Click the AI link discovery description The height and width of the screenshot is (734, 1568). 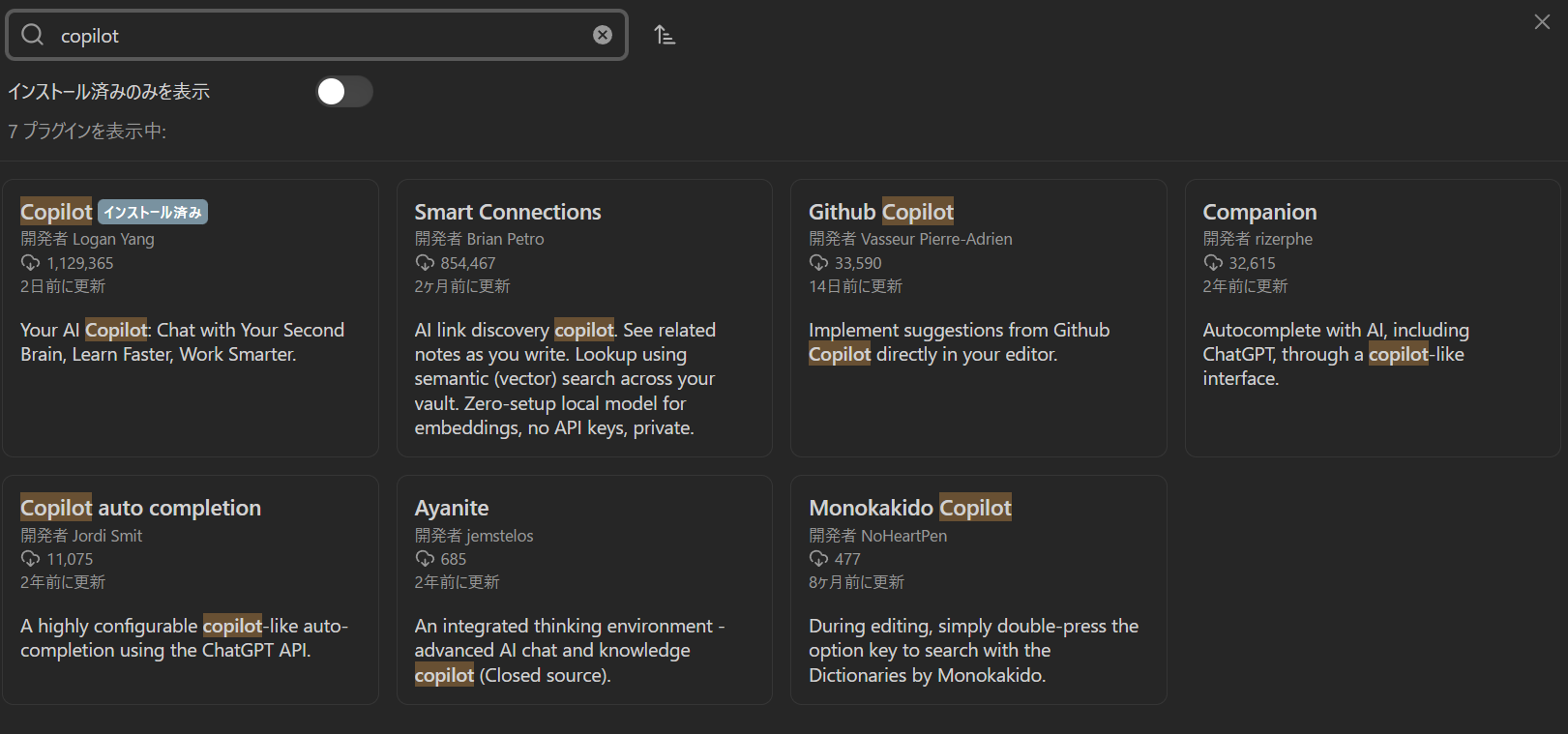click(565, 379)
